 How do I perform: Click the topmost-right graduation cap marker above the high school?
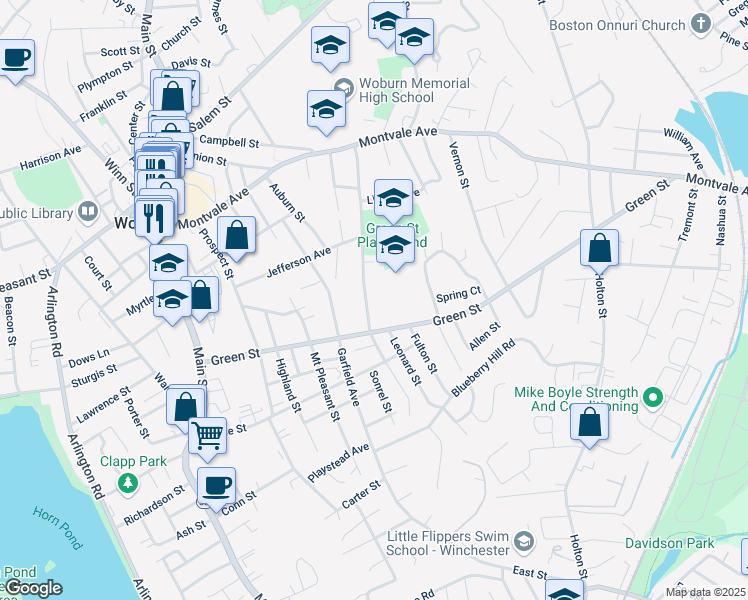click(415, 40)
